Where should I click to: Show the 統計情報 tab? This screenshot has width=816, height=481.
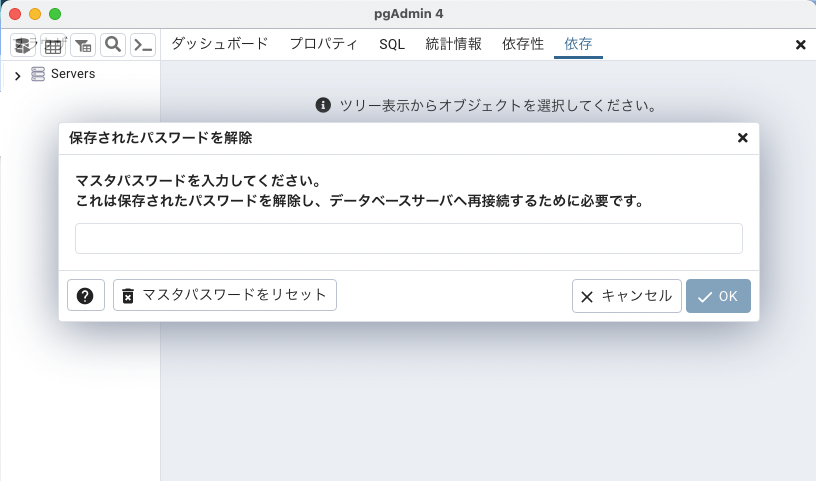(453, 44)
